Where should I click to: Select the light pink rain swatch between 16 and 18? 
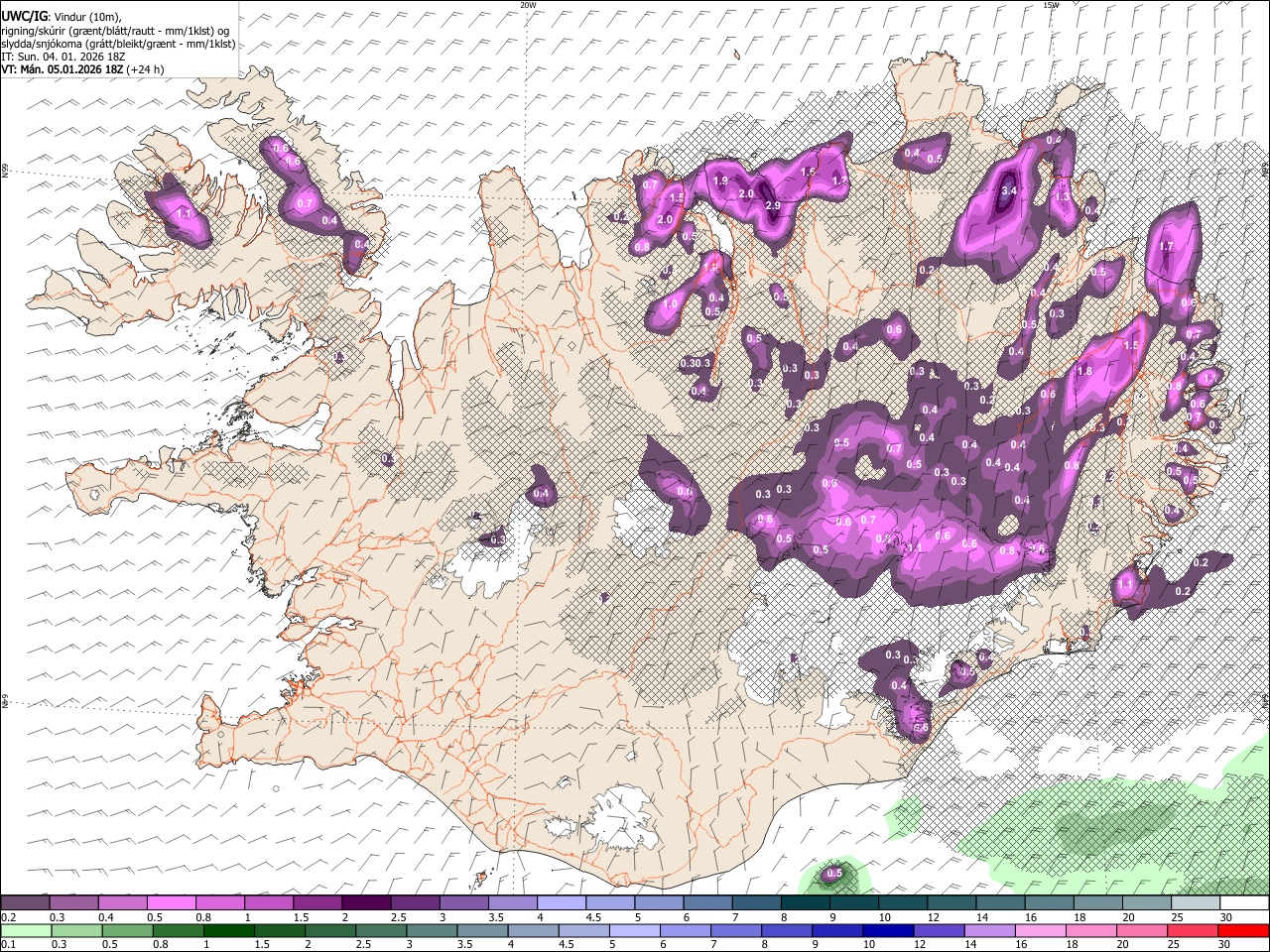1041,931
